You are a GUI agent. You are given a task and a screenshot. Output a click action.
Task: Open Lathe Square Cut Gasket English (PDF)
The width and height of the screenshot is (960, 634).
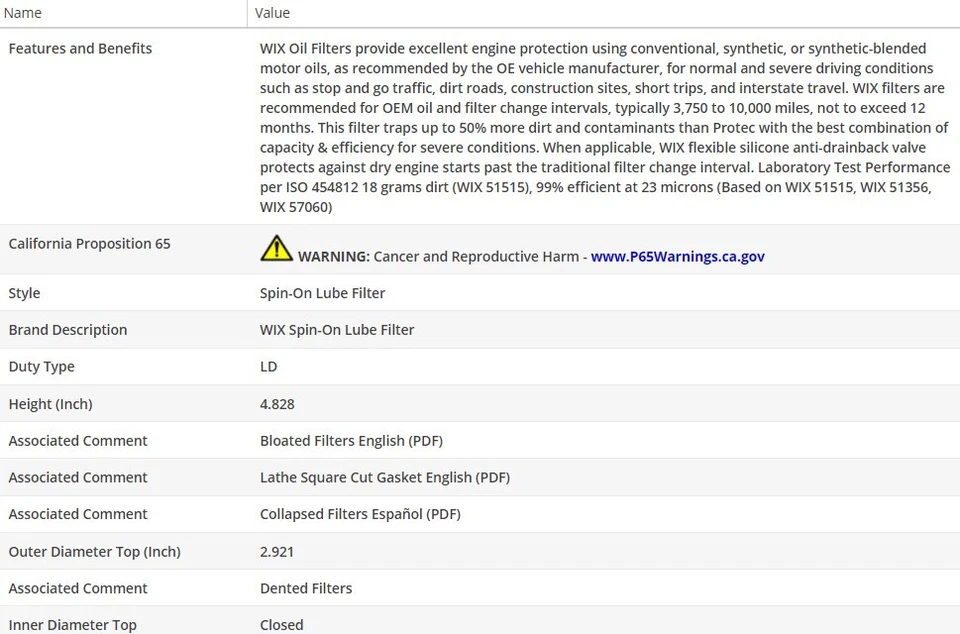pos(384,478)
